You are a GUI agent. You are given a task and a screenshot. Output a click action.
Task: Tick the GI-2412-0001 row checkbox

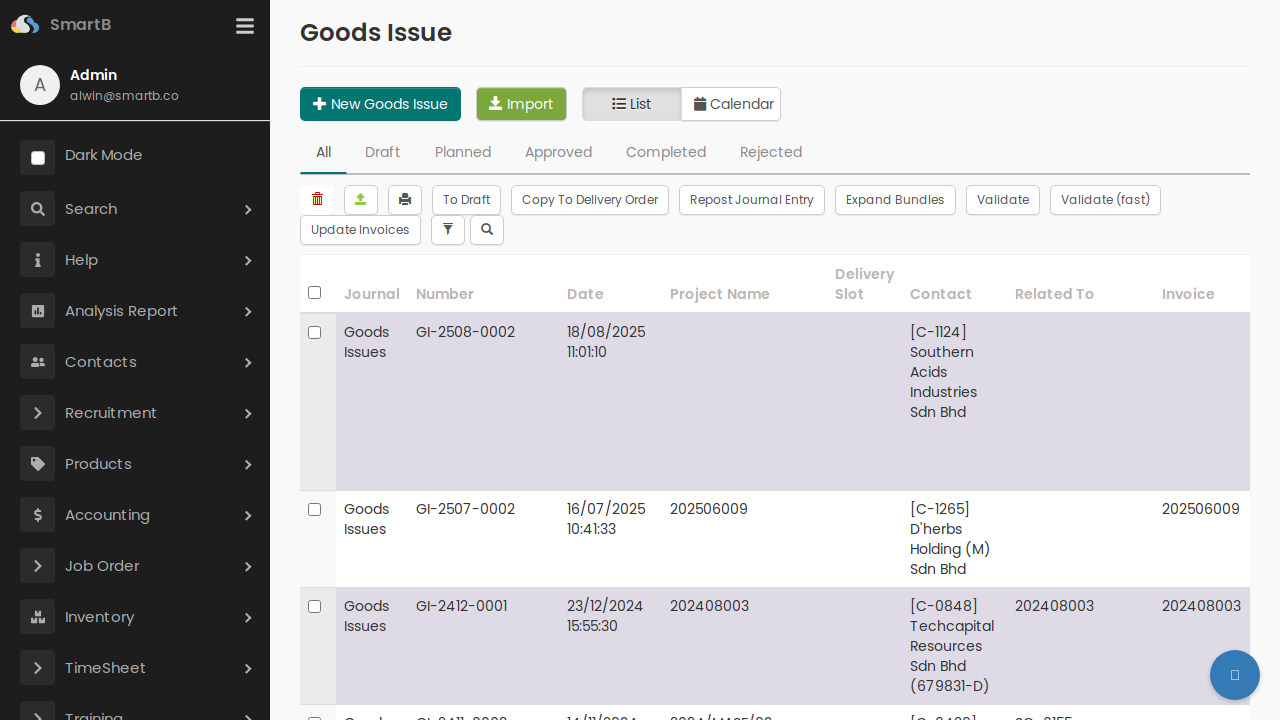[x=315, y=607]
